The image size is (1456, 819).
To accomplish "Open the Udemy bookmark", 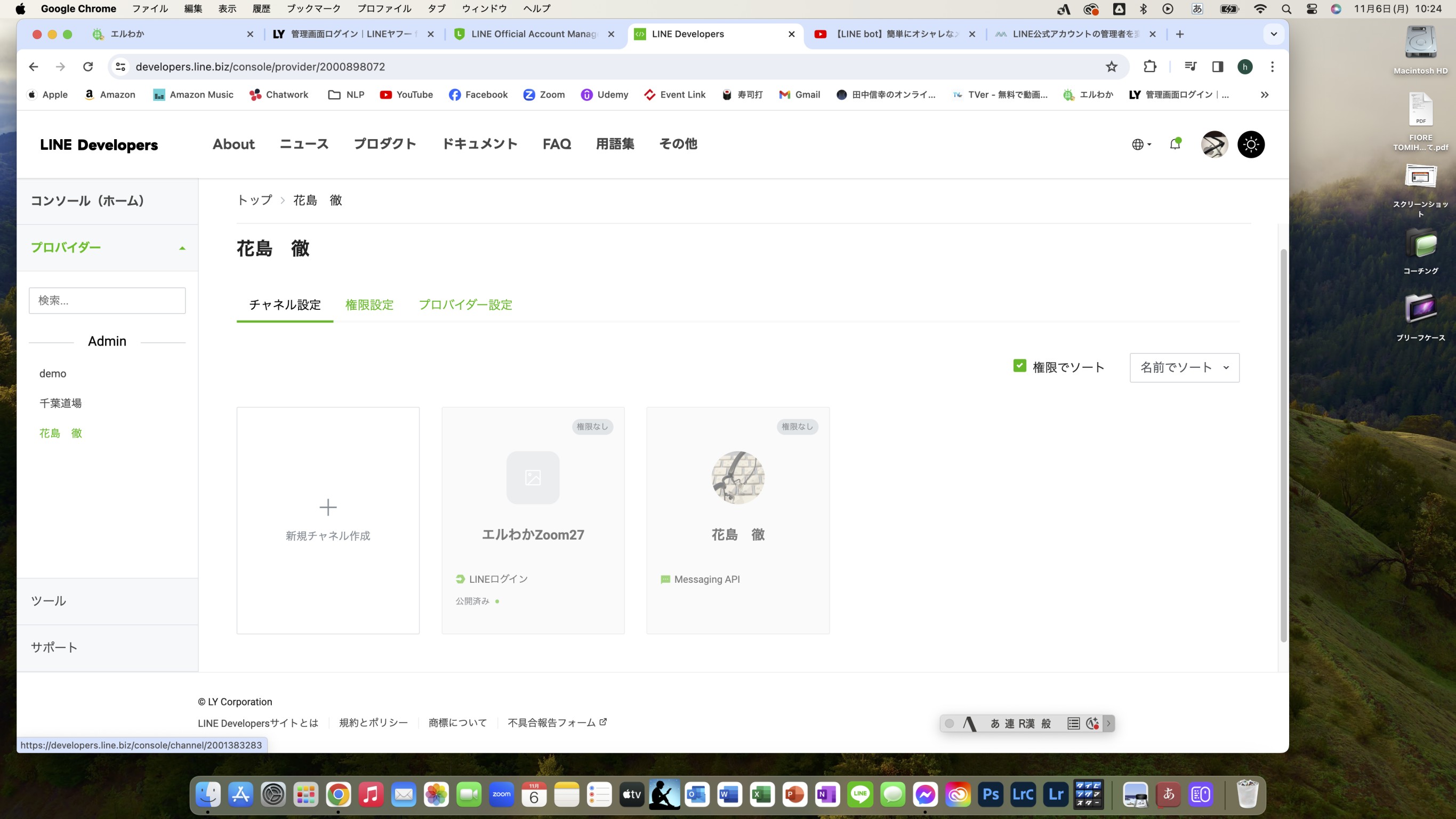I will click(x=604, y=94).
